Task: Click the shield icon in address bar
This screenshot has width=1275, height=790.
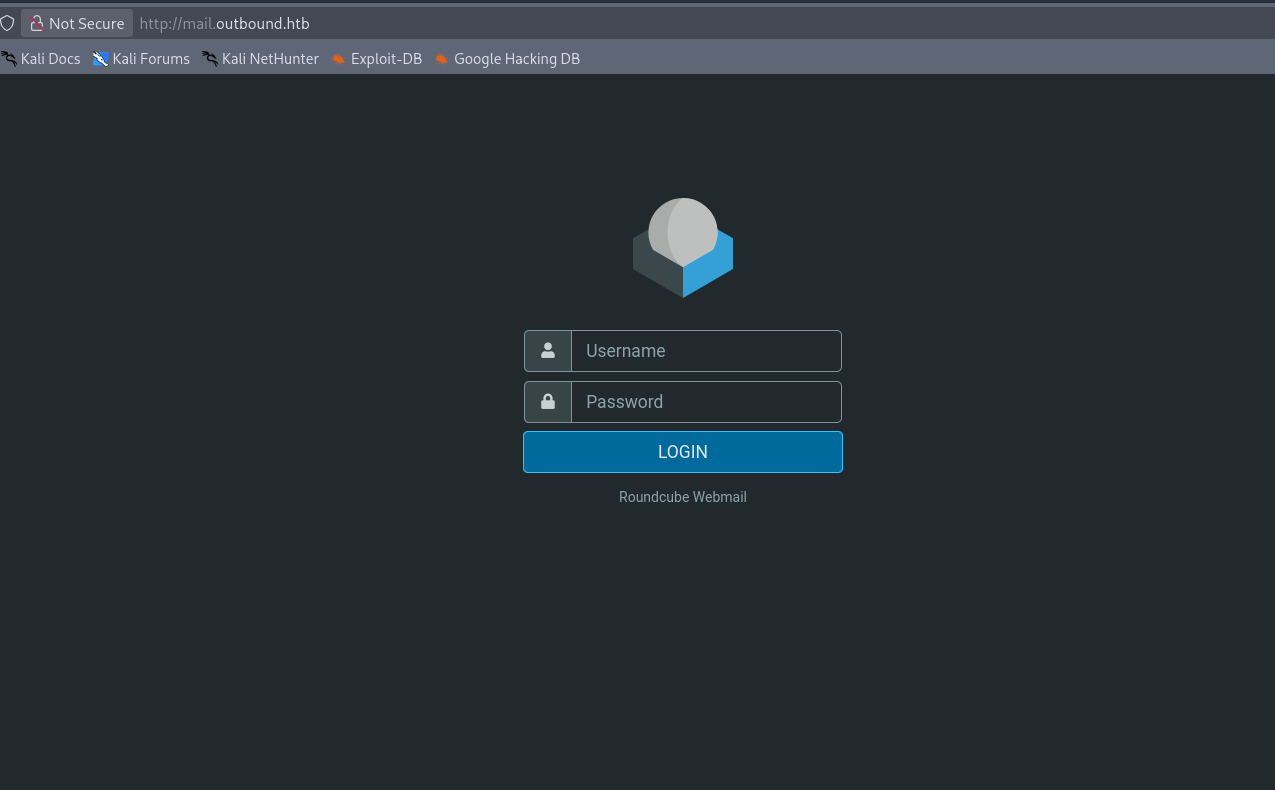Action: pos(7,23)
